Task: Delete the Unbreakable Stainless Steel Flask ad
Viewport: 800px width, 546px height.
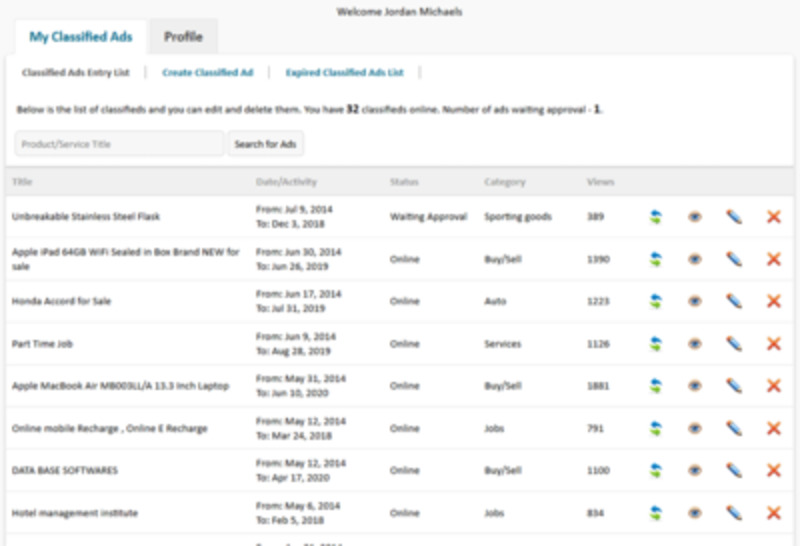Action: pos(774,217)
